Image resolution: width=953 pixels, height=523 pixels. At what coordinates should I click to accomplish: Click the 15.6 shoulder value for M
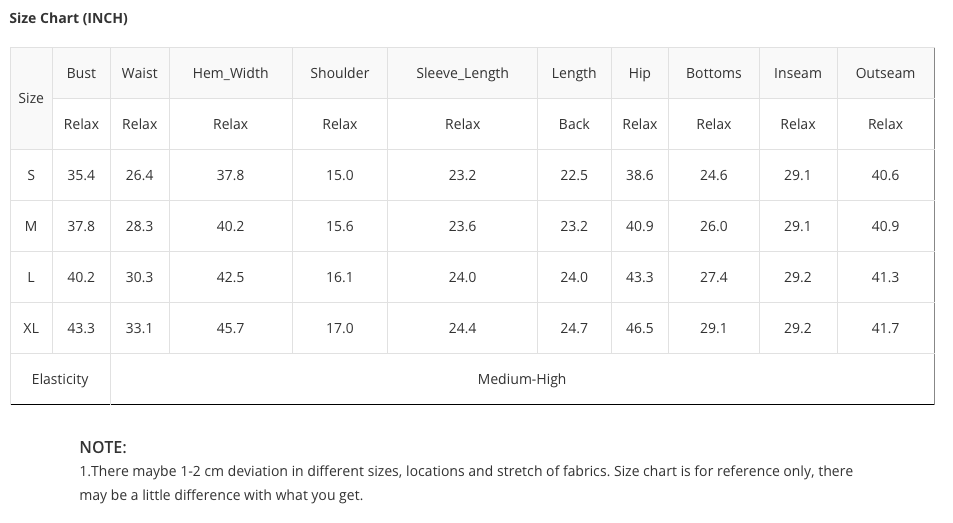click(339, 226)
